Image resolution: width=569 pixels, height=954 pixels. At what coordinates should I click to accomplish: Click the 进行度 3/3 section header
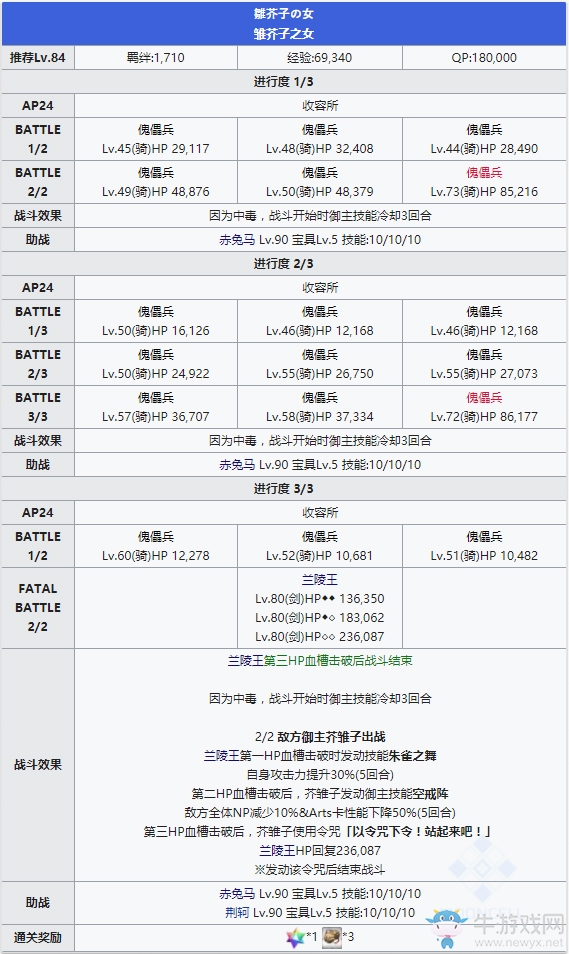284,489
